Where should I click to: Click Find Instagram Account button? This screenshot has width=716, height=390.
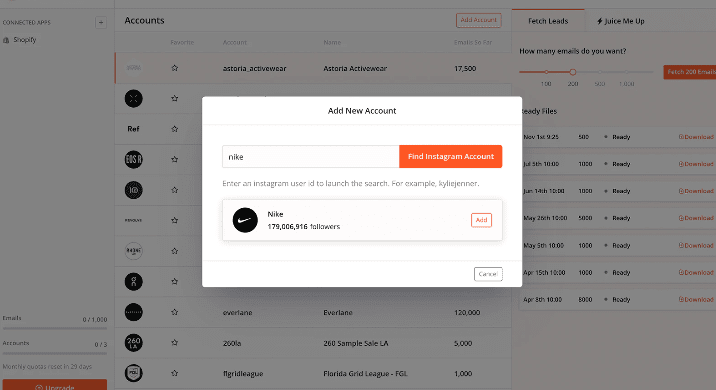point(450,156)
